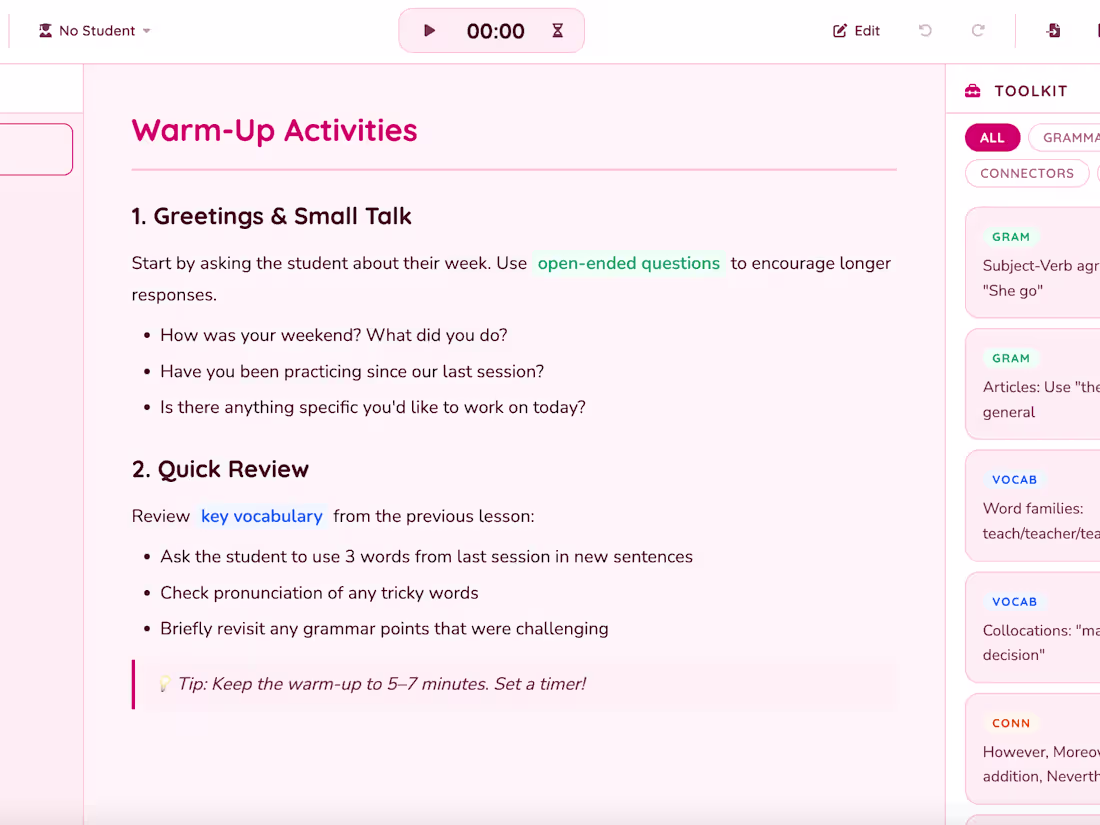This screenshot has height=825, width=1100.
Task: Select the Collocations VOCAB card
Action: click(1040, 627)
